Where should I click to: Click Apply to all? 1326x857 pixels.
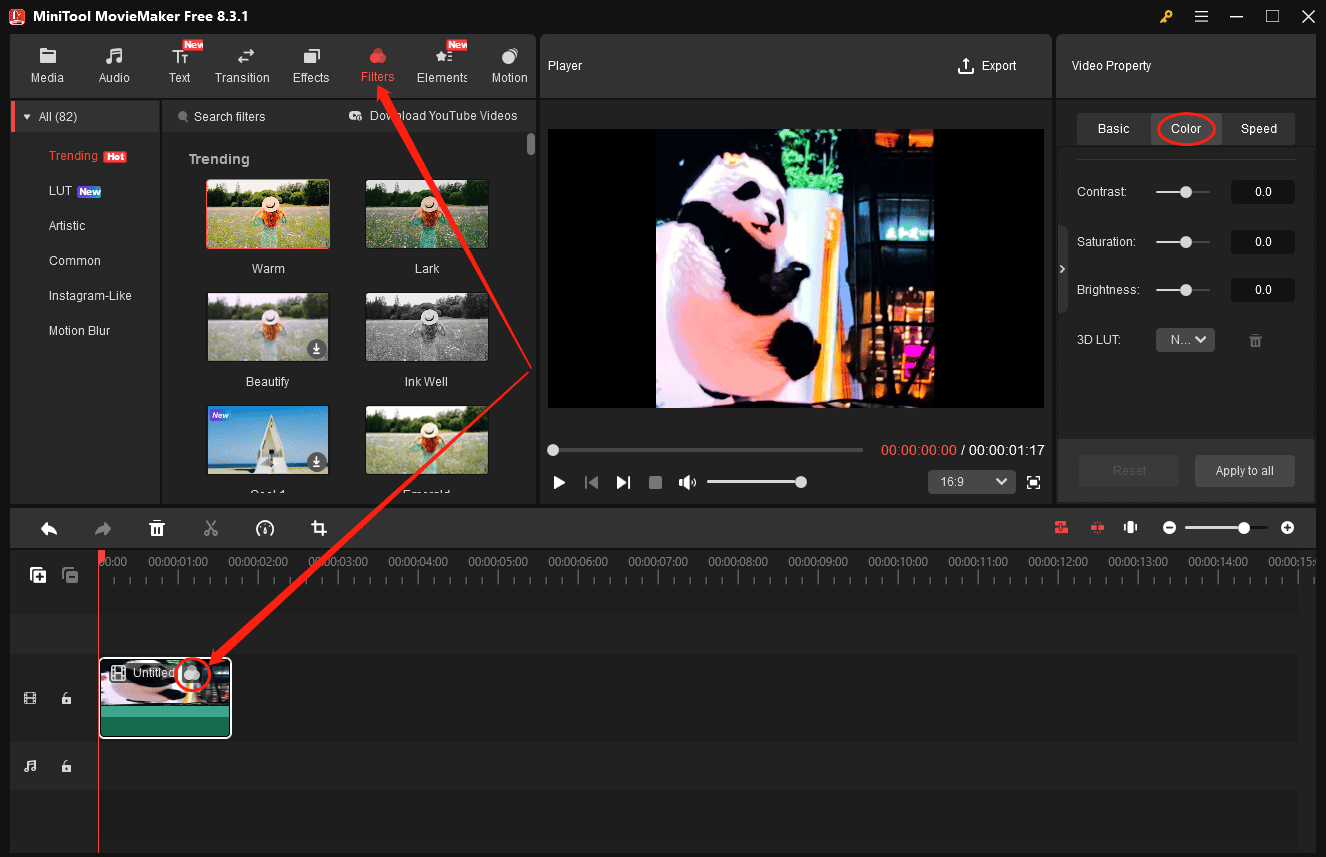tap(1244, 470)
